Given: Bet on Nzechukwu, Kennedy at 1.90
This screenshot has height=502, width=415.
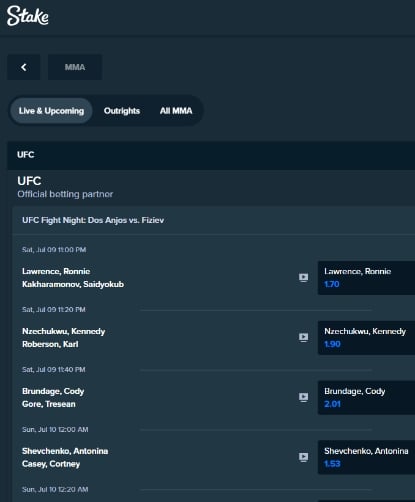Looking at the screenshot, I should [366, 338].
